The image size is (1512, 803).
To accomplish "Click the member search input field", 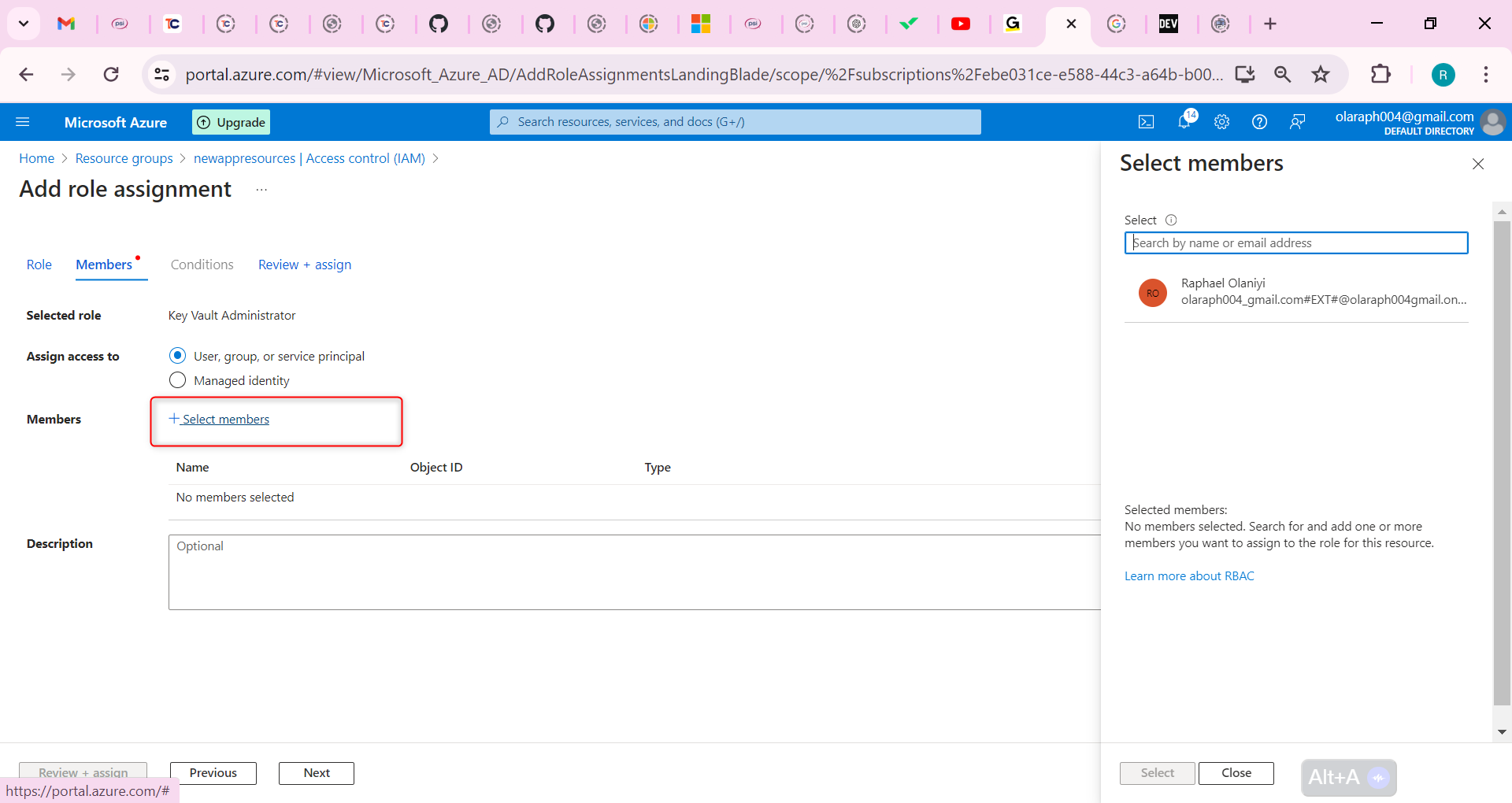I will [x=1296, y=242].
